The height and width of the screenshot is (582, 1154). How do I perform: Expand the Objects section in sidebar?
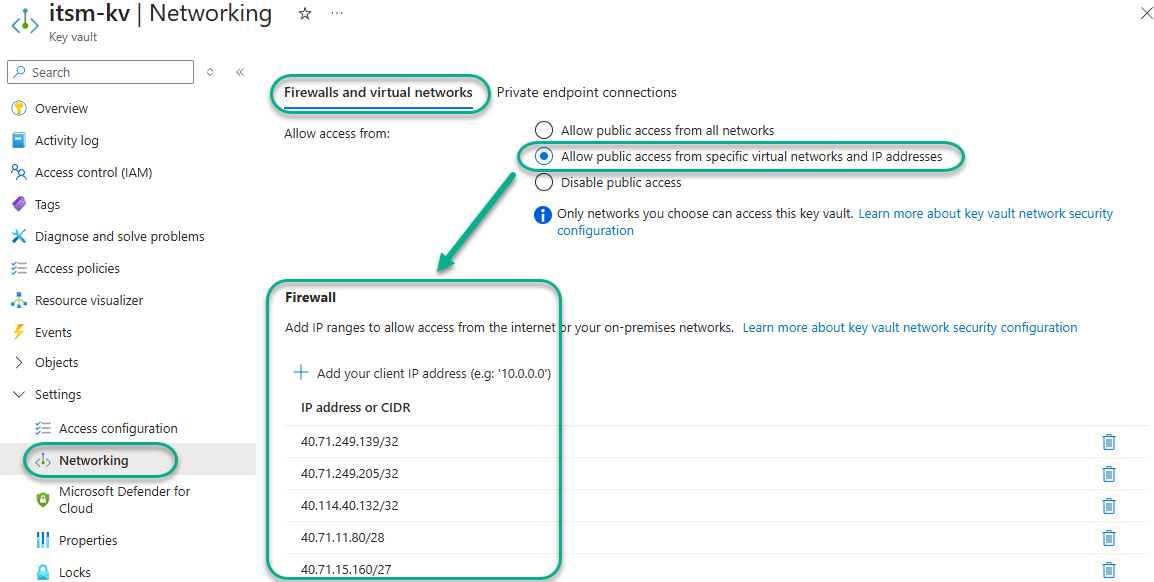click(x=18, y=362)
